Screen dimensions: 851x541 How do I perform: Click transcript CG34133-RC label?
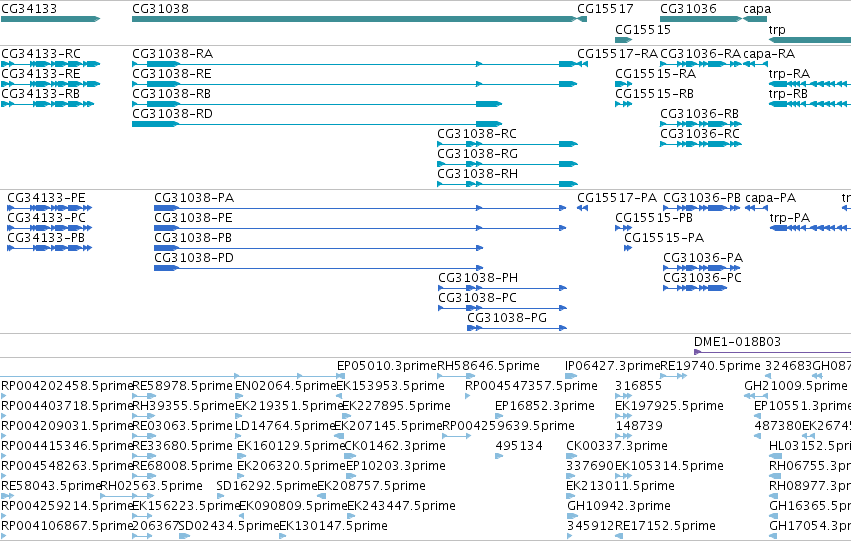[41, 54]
